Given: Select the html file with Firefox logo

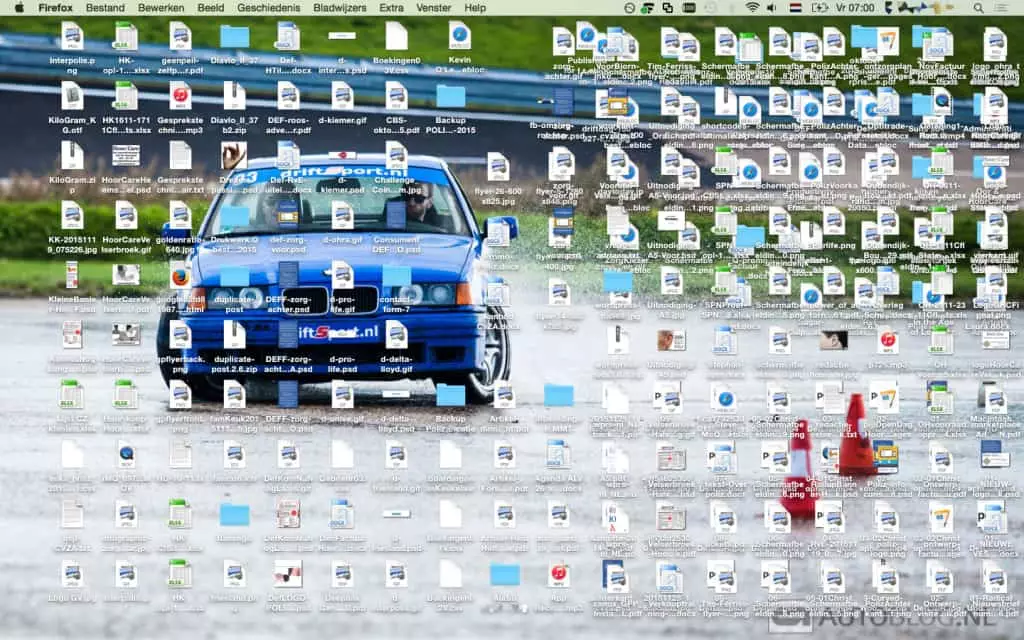Looking at the screenshot, I should tap(180, 276).
